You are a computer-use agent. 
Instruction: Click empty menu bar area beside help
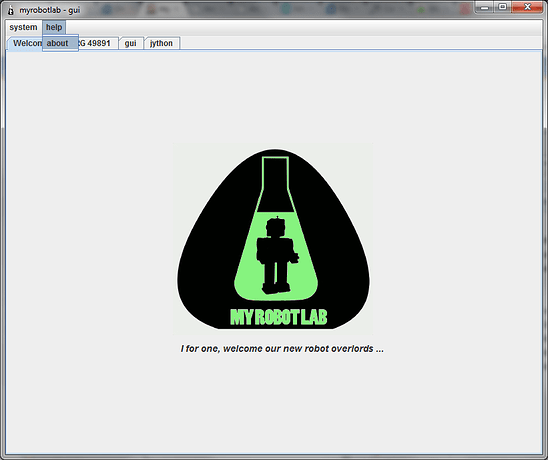point(301,27)
